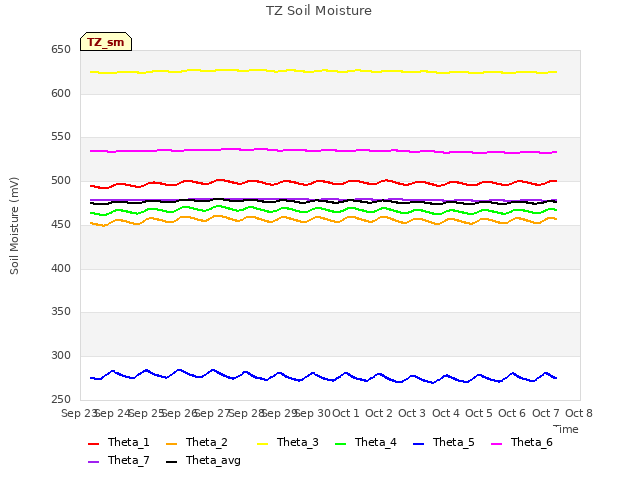Image resolution: width=640 pixels, height=480 pixels.
Task: Toggle Theta_7 legend entry
Action: point(119,460)
